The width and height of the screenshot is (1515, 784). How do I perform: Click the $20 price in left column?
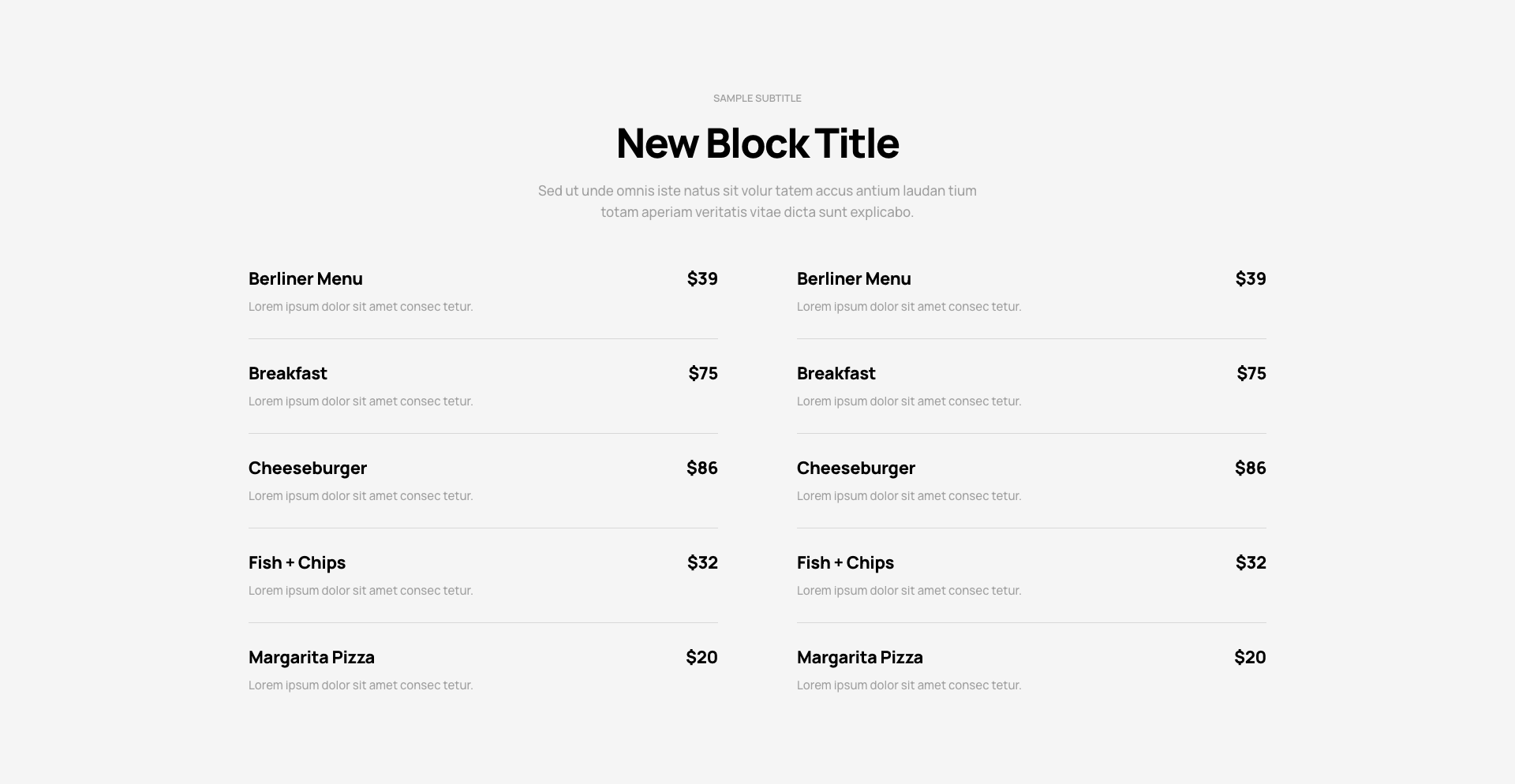click(701, 657)
